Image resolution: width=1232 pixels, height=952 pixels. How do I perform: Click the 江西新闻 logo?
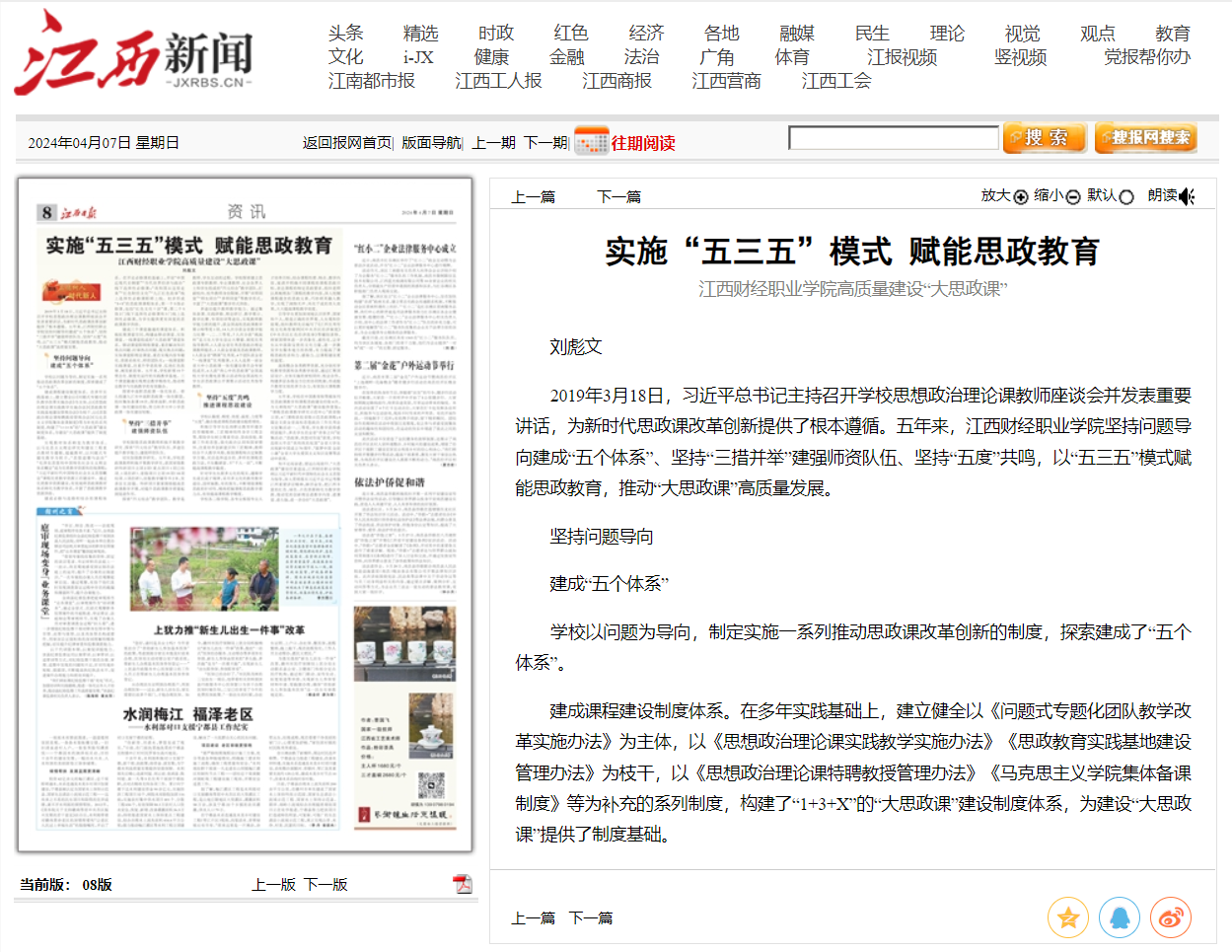point(134,55)
